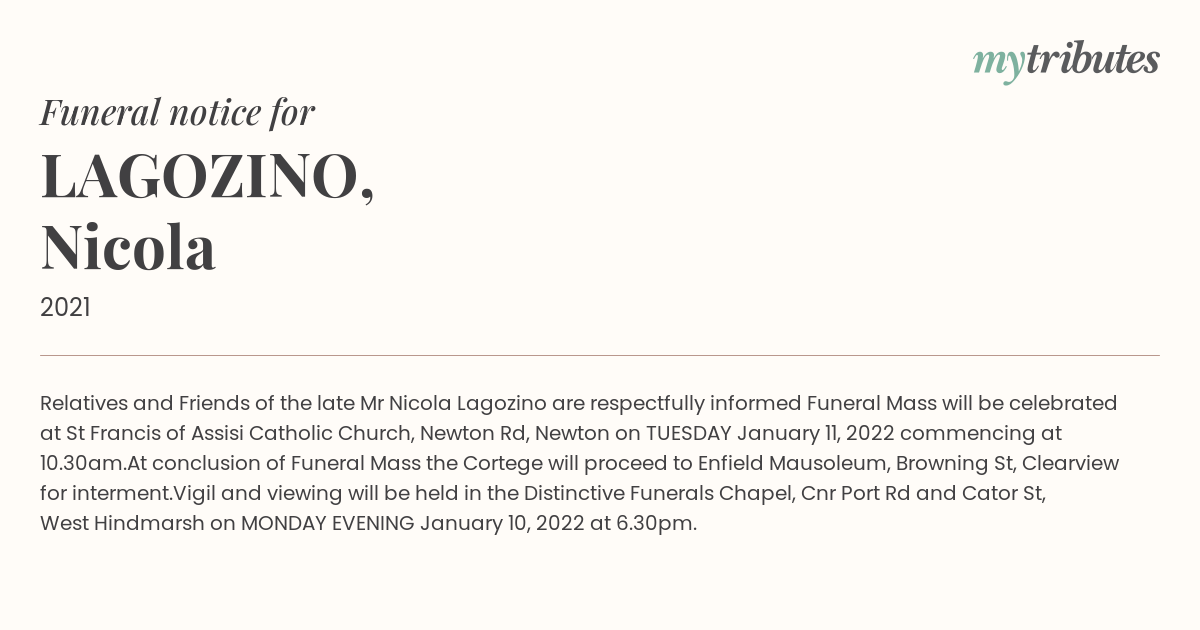Click the first name Nicola in title

128,248
